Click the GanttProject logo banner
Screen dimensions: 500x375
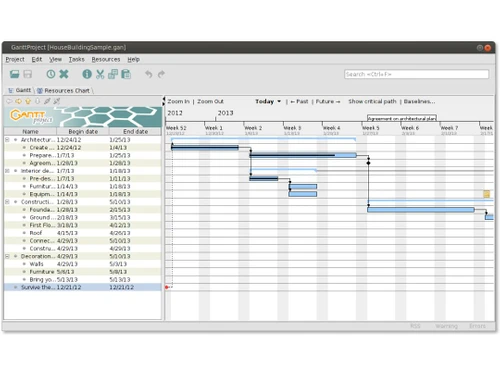83,116
